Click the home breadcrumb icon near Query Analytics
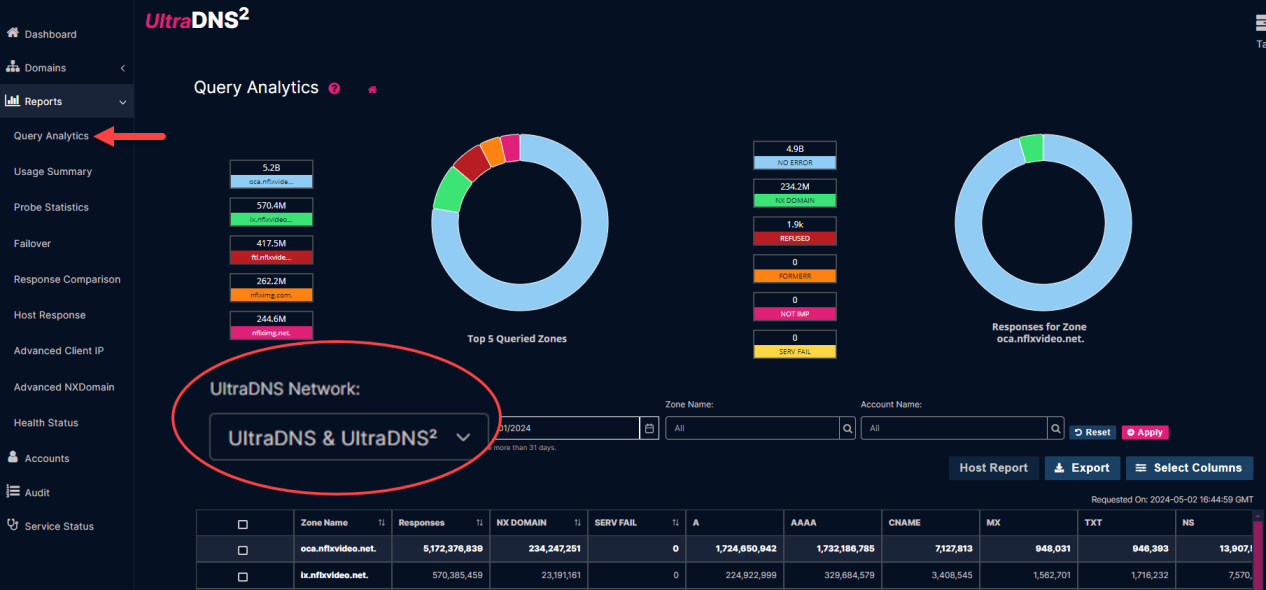The height and width of the screenshot is (590, 1266). tap(371, 89)
